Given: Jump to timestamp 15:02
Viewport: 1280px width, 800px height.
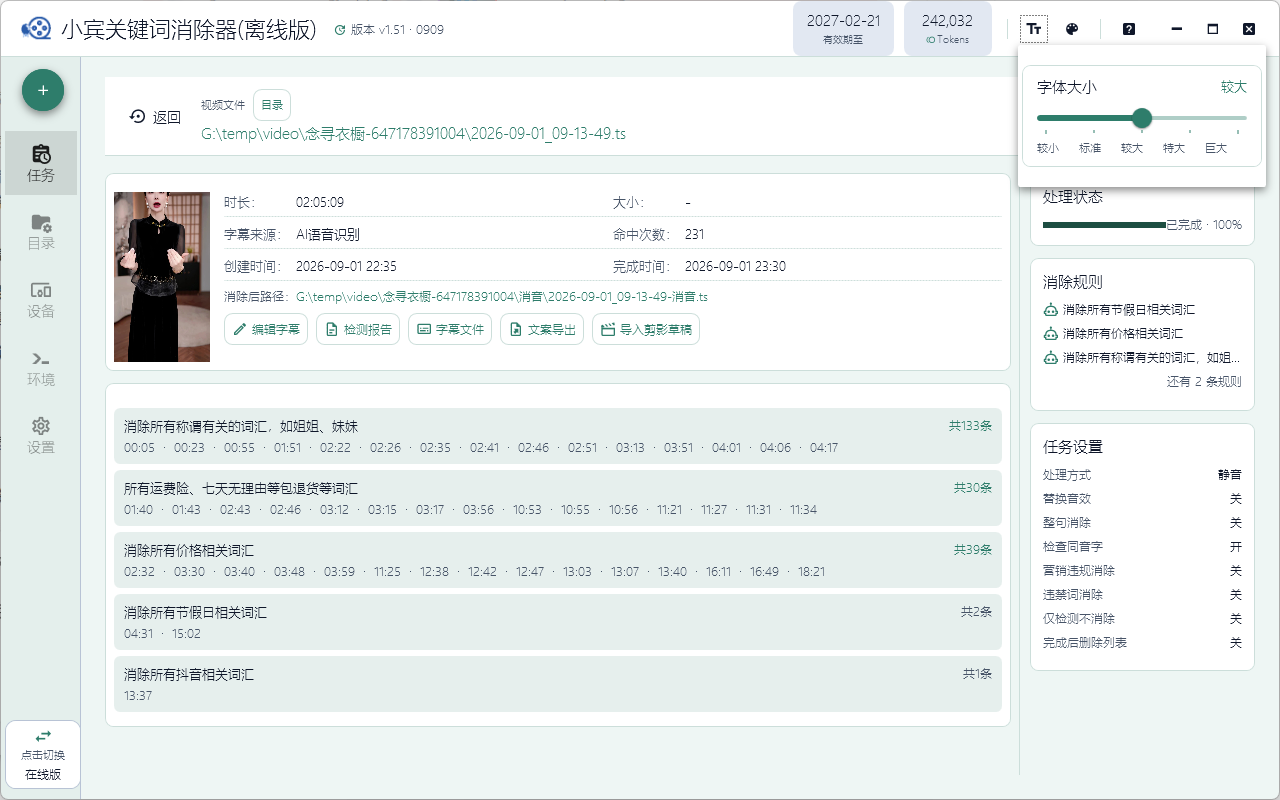Looking at the screenshot, I should point(186,634).
